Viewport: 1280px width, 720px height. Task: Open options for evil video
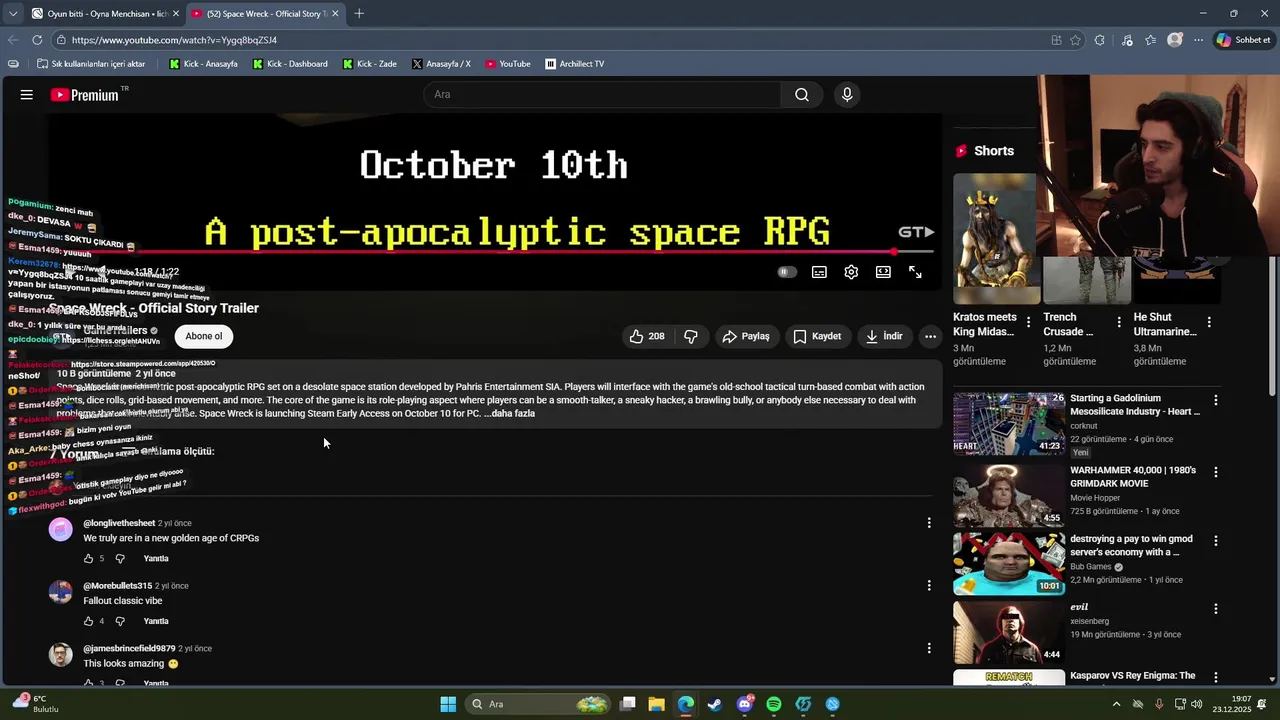coord(1216,609)
